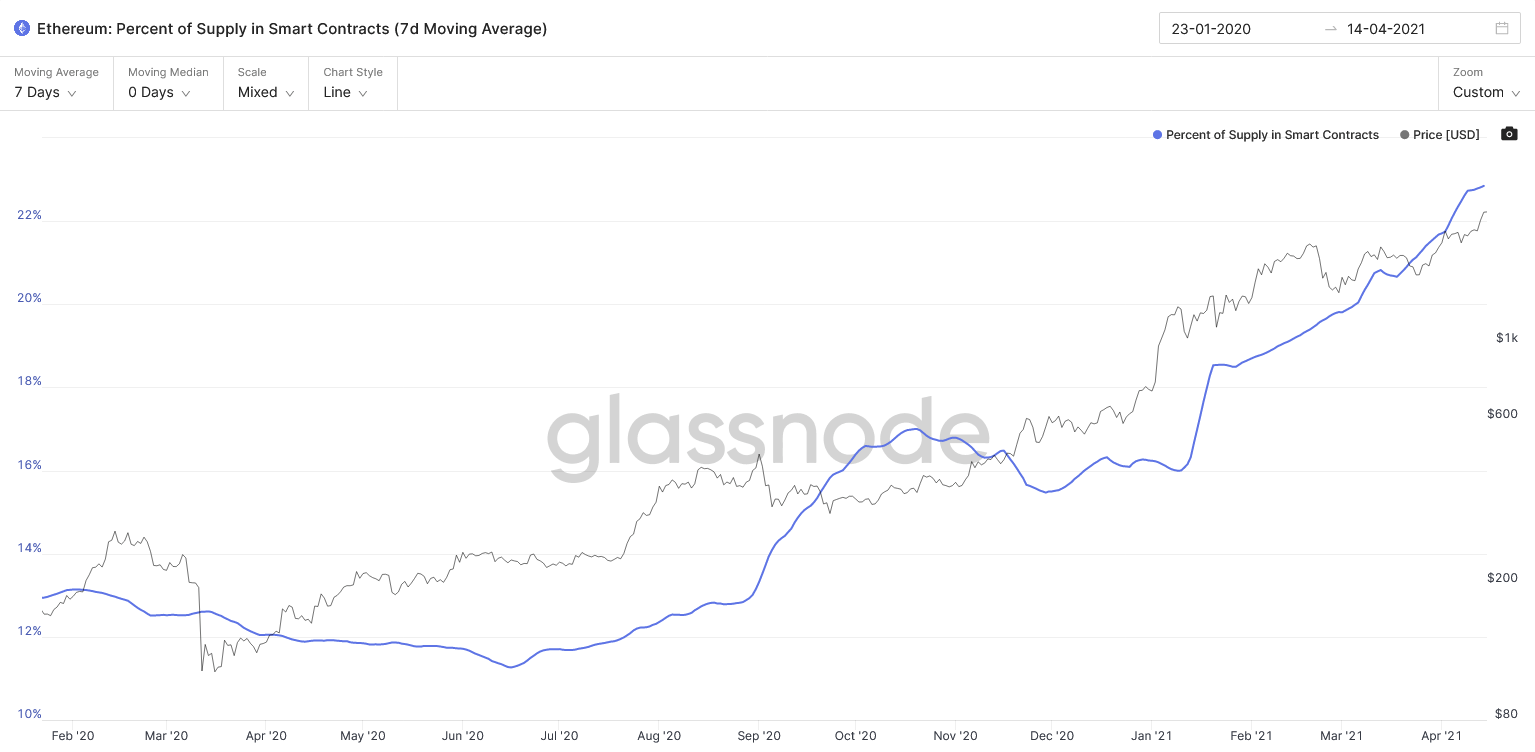The image size is (1535, 752).
Task: Open the Chart Style Line dropdown
Action: (x=353, y=83)
